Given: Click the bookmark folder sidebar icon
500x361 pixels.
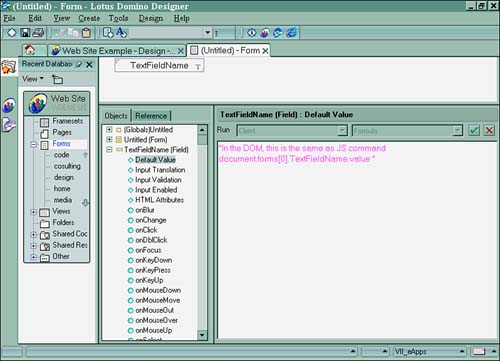Looking at the screenshot, I should (9, 67).
